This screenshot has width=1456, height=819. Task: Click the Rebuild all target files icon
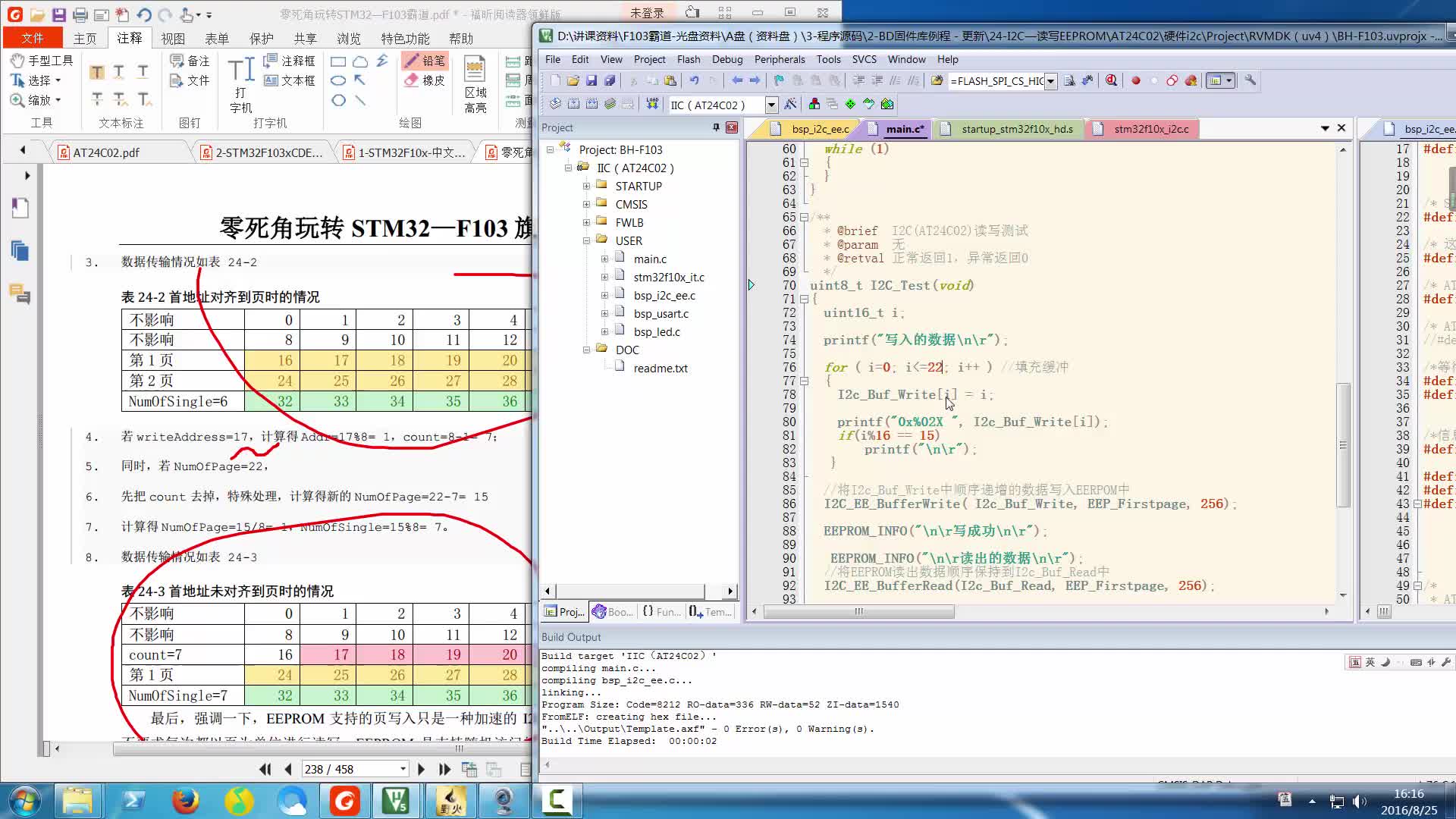click(592, 104)
